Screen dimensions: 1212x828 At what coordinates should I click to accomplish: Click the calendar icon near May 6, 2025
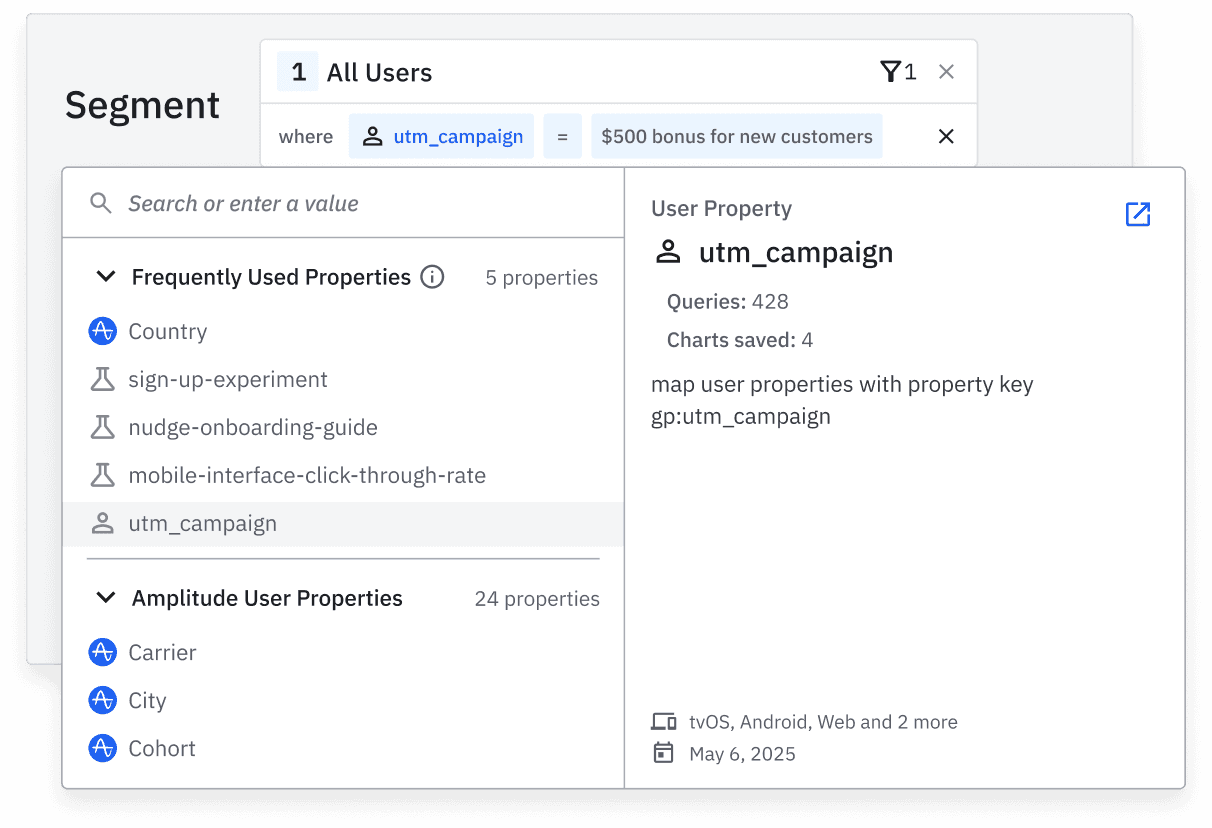click(x=663, y=753)
